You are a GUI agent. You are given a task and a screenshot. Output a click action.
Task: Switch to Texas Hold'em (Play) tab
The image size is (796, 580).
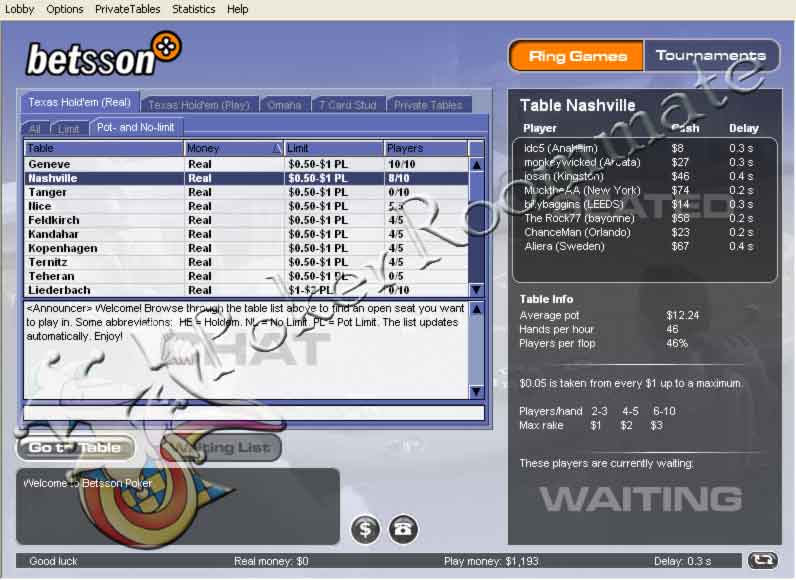tap(198, 105)
